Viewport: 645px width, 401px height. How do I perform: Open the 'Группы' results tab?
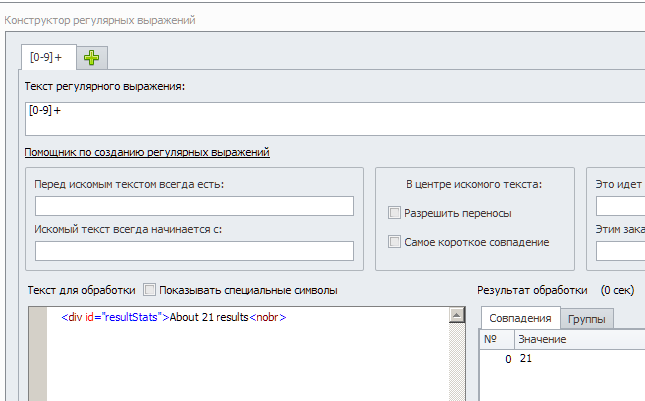tap(588, 319)
